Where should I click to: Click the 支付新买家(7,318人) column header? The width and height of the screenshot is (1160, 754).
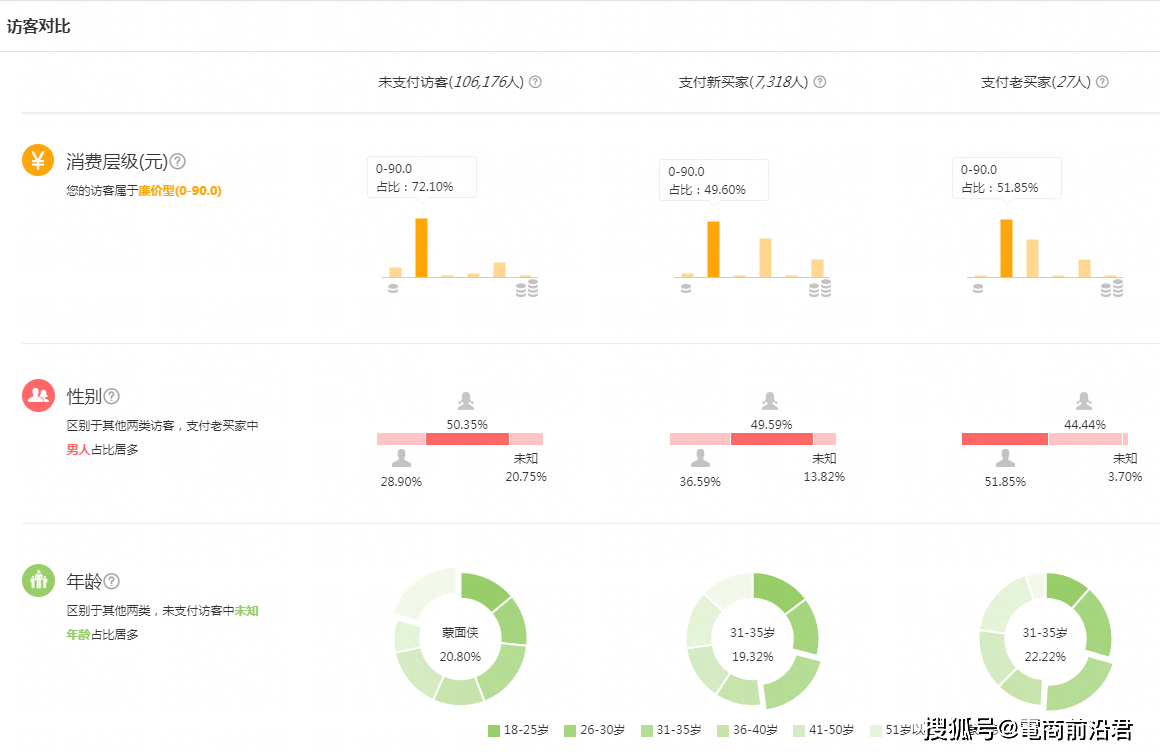[743, 82]
